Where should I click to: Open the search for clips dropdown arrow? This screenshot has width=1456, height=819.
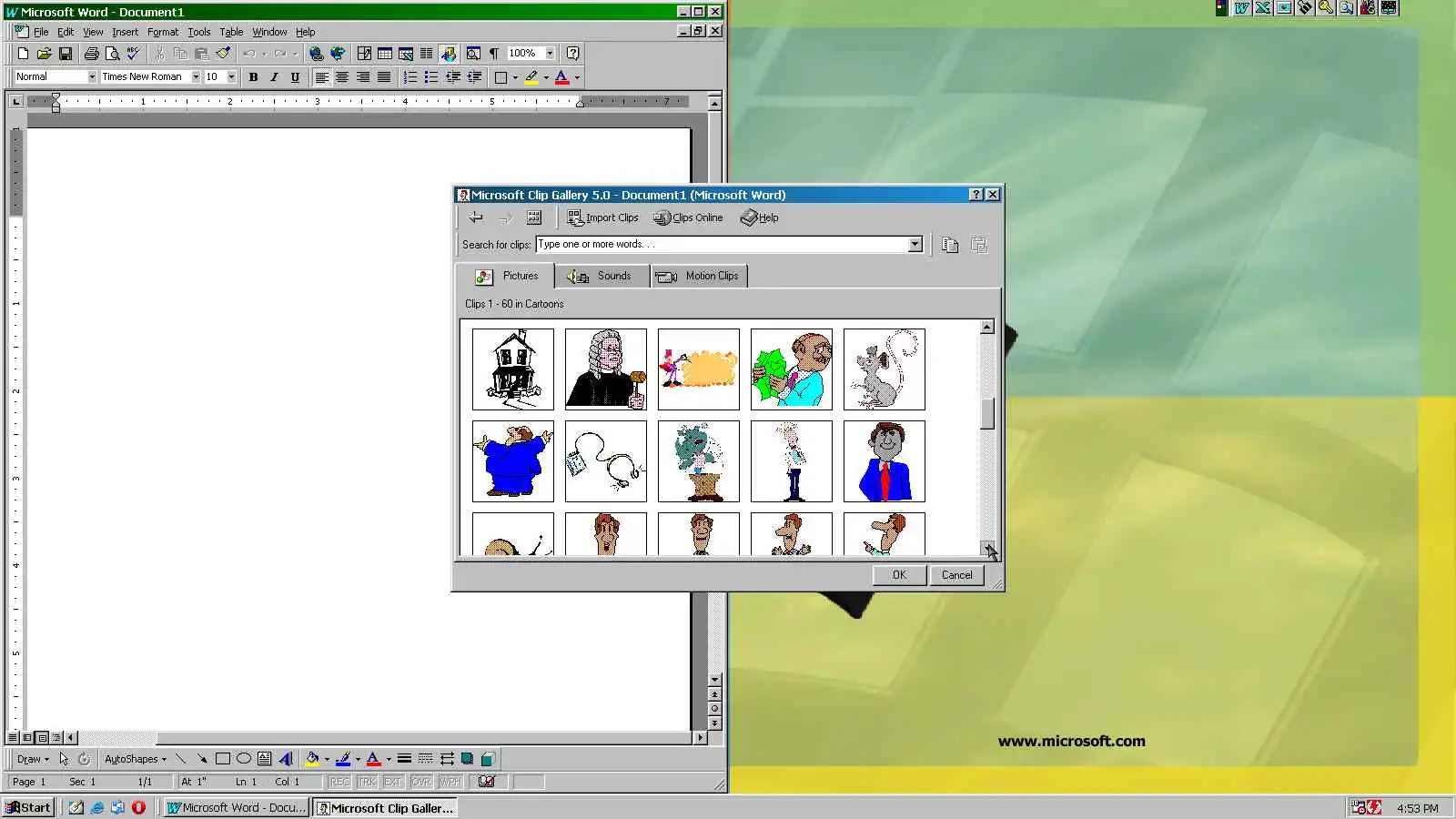915,244
